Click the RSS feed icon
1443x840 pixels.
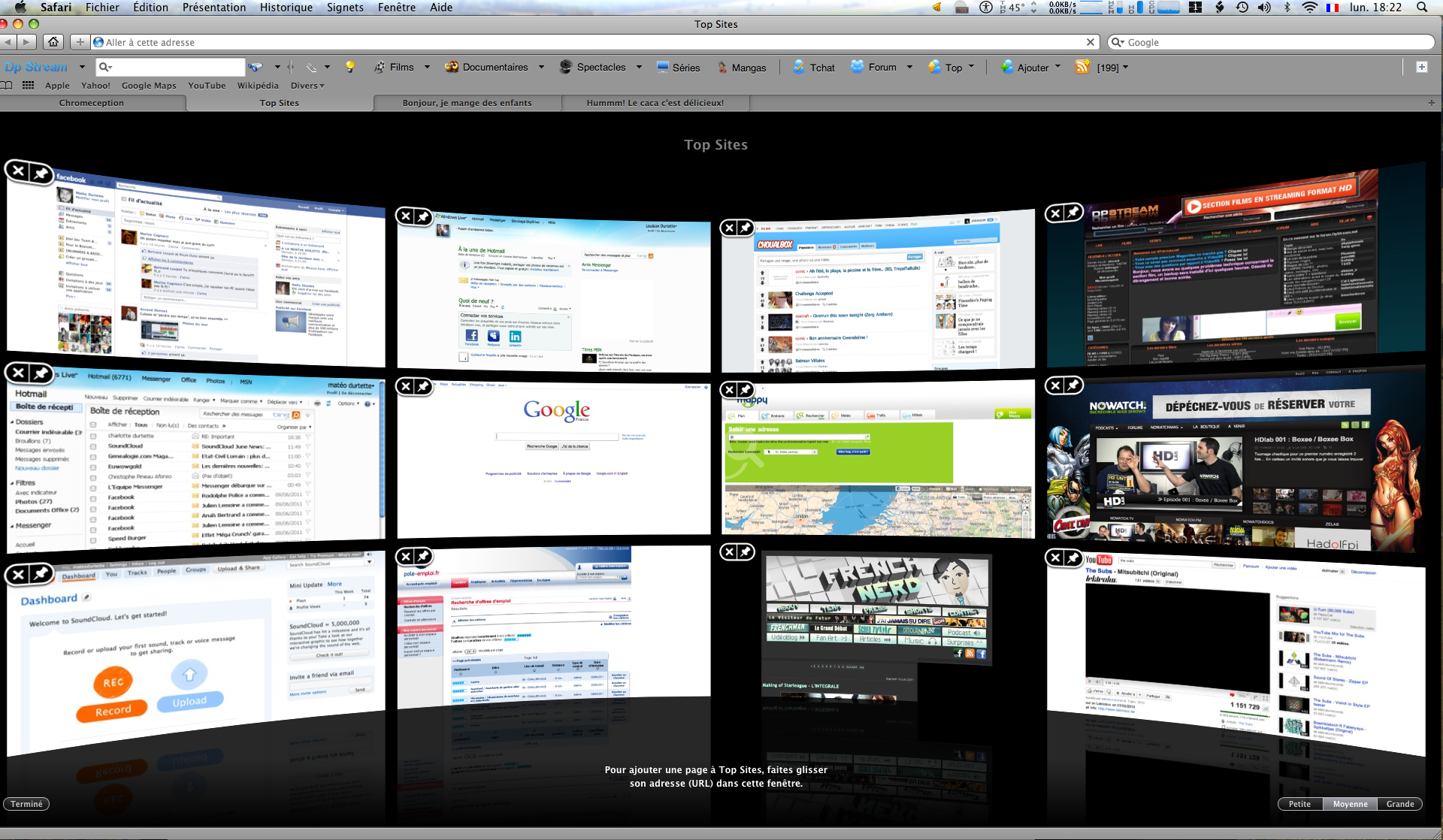[1082, 67]
